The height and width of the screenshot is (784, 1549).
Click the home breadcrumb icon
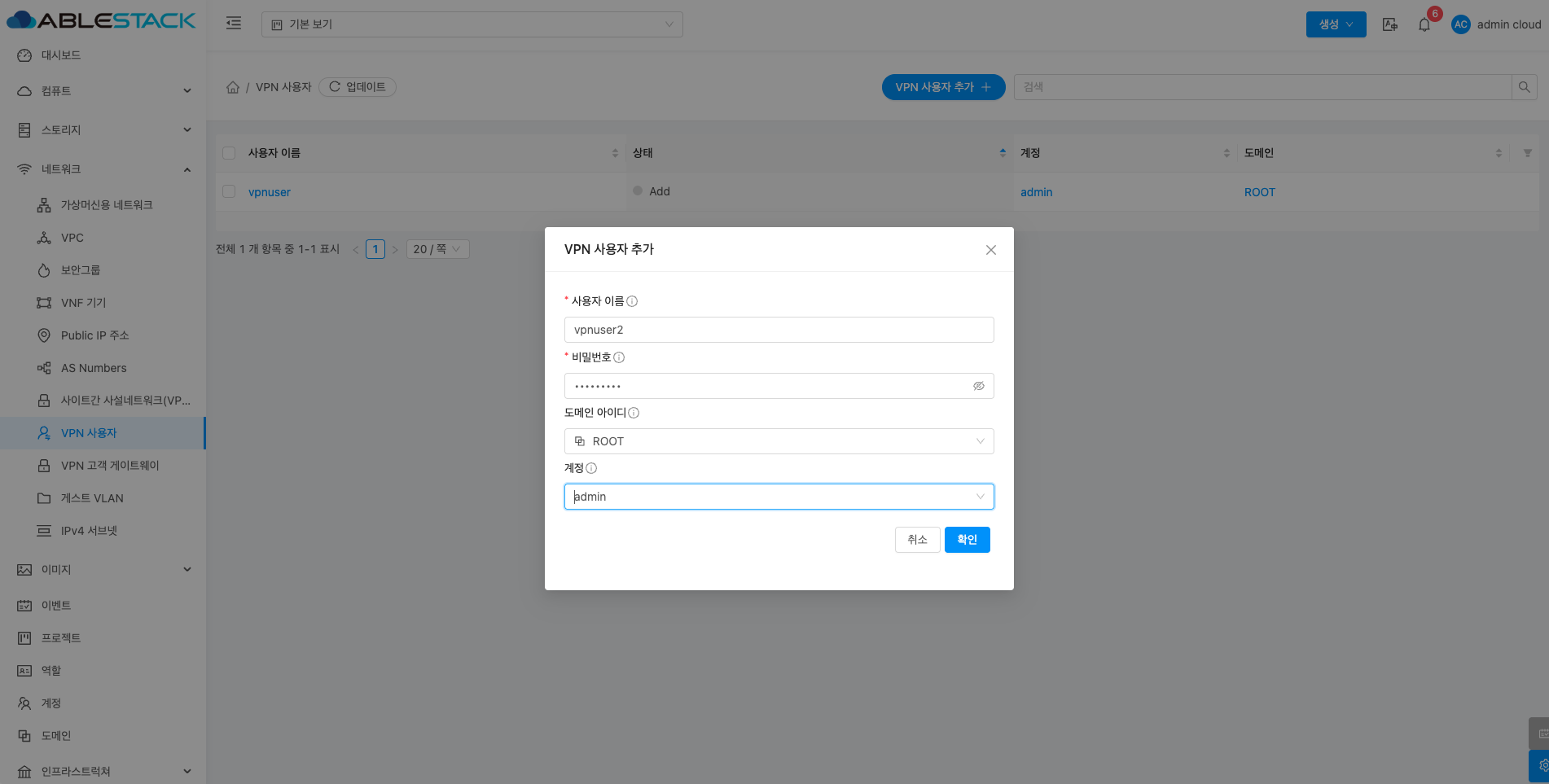[233, 87]
